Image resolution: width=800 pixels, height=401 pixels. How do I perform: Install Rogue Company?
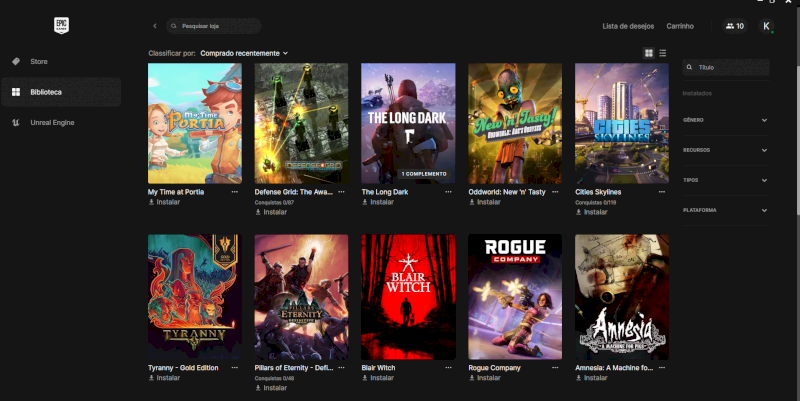484,378
